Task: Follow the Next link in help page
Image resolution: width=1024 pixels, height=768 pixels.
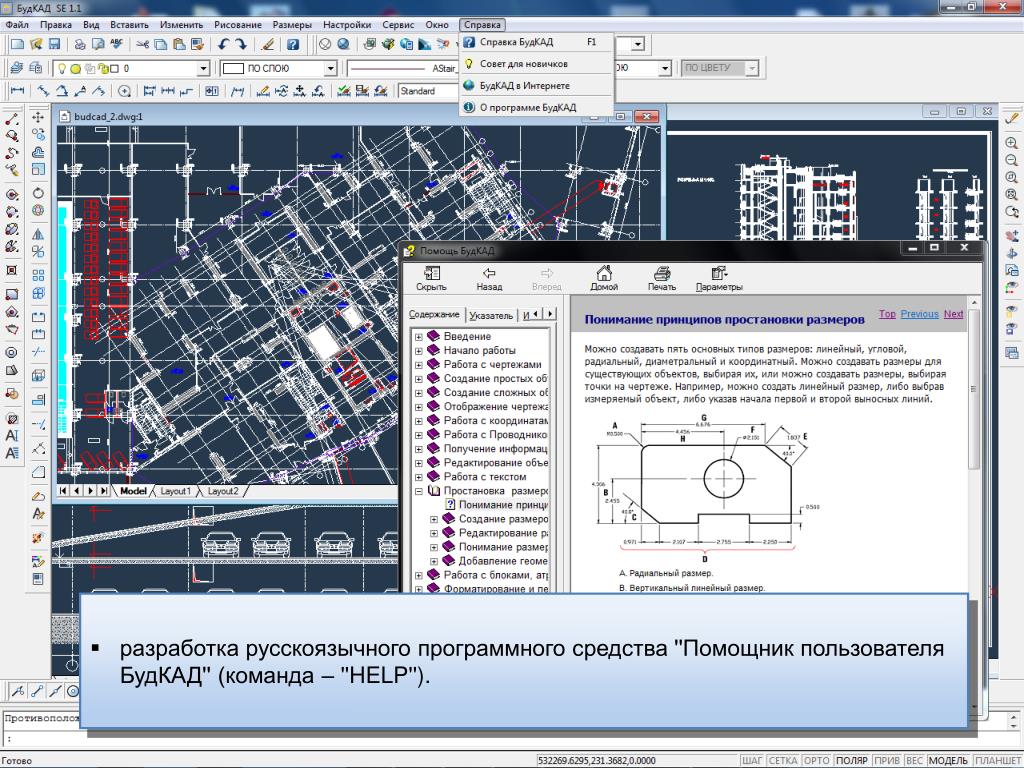Action: [953, 314]
